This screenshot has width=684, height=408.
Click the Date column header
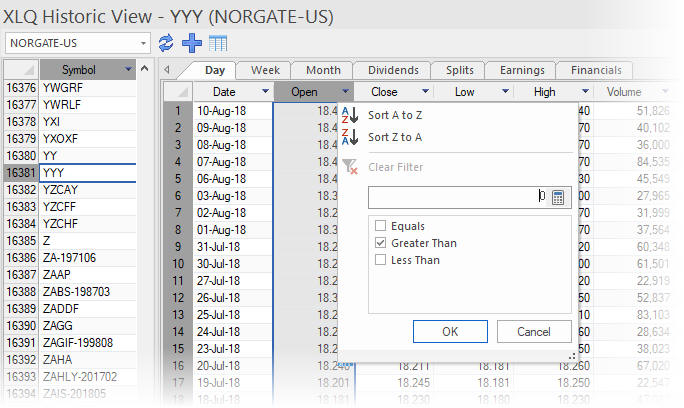click(x=233, y=92)
